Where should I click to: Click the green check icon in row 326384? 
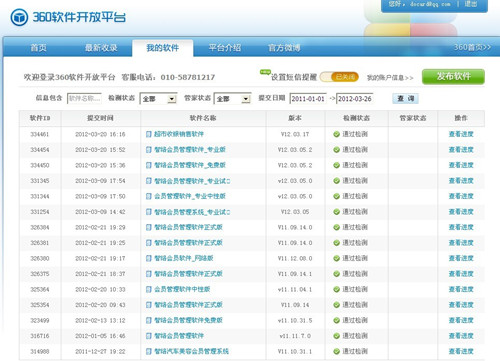(x=337, y=227)
